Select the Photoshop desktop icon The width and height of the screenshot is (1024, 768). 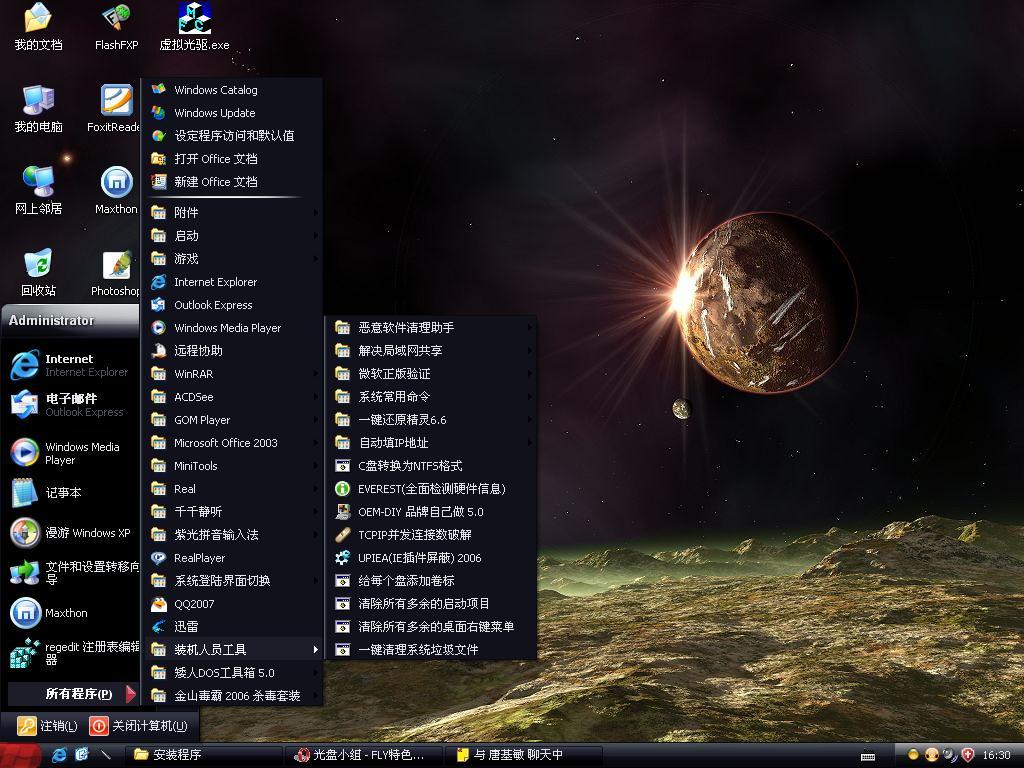[115, 272]
